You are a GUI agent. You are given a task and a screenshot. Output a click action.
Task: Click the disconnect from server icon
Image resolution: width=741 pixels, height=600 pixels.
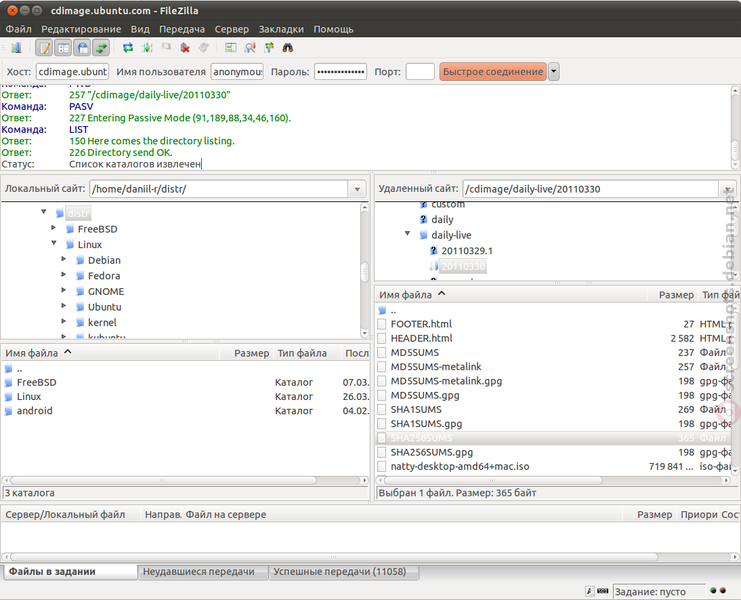(185, 48)
